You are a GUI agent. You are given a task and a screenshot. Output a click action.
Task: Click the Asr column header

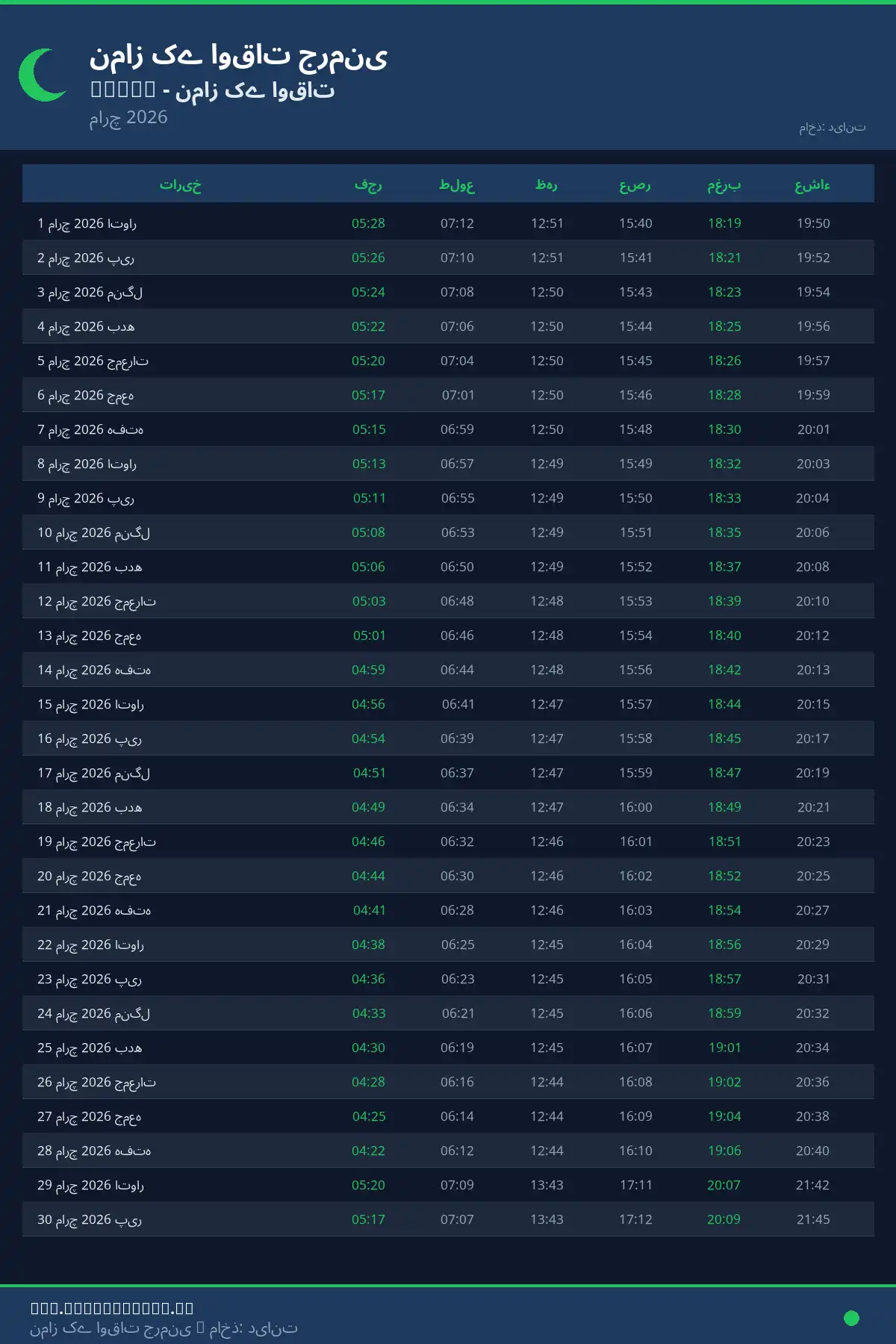tap(635, 184)
